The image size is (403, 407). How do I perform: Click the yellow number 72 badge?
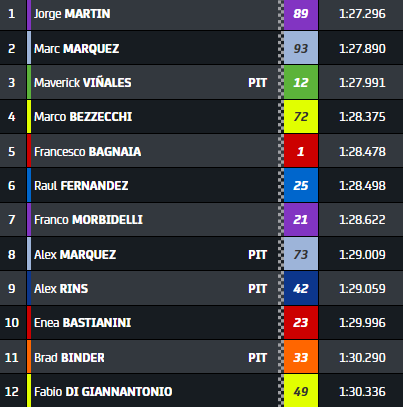(301, 117)
